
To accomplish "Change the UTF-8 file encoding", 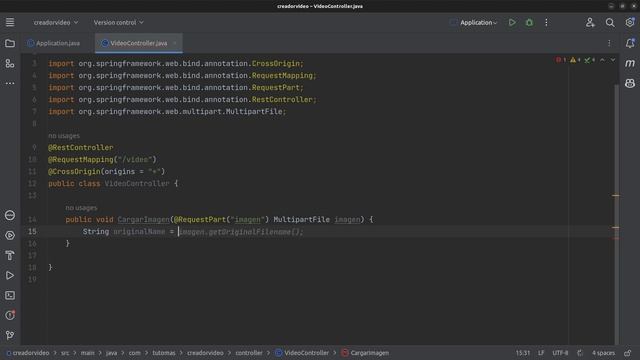I will click(x=560, y=353).
